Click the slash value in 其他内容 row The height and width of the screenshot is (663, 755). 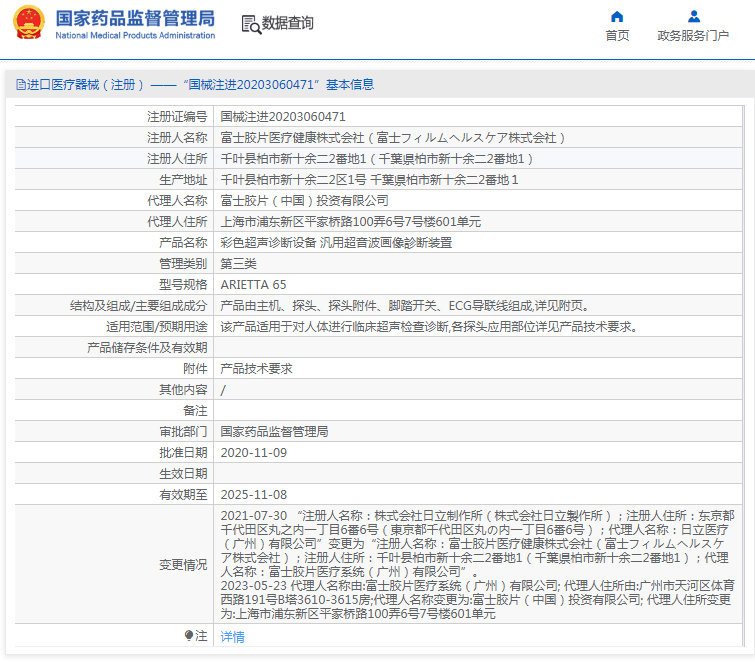coord(223,390)
